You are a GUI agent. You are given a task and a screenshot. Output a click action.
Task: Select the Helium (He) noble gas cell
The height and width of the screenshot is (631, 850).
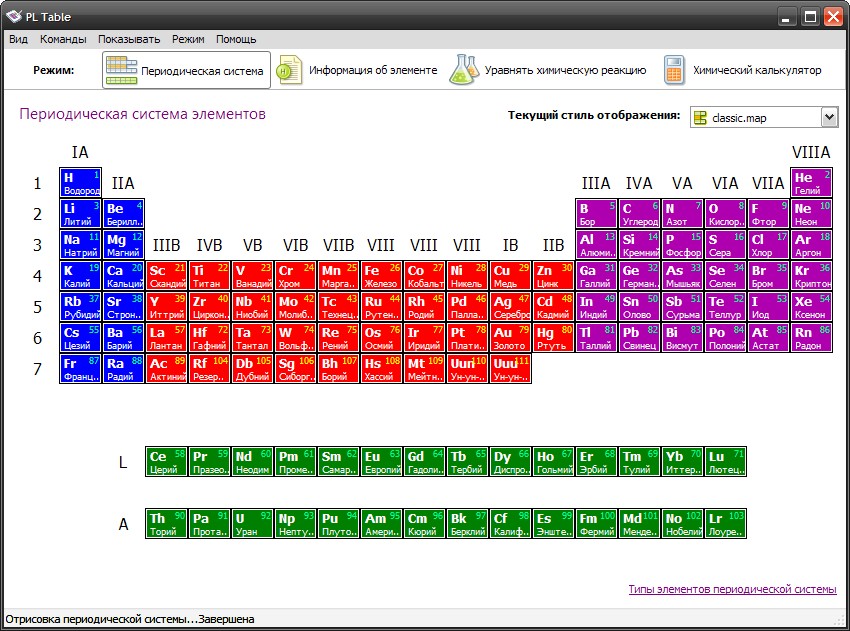[812, 183]
